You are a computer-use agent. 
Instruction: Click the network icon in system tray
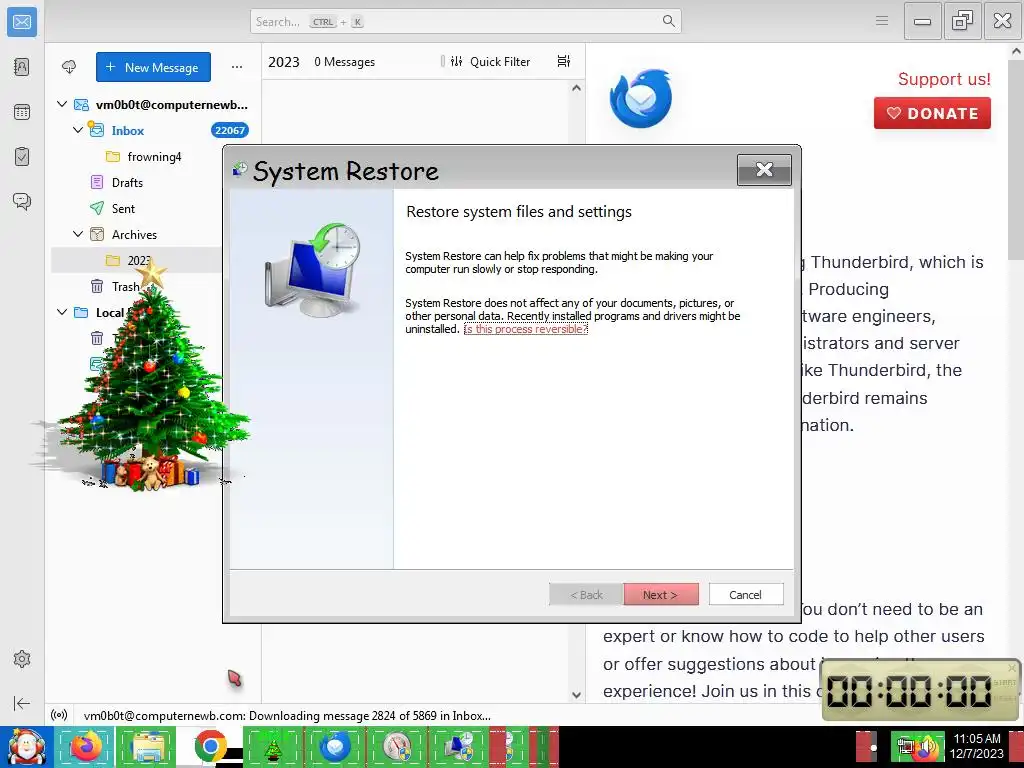tap(905, 746)
